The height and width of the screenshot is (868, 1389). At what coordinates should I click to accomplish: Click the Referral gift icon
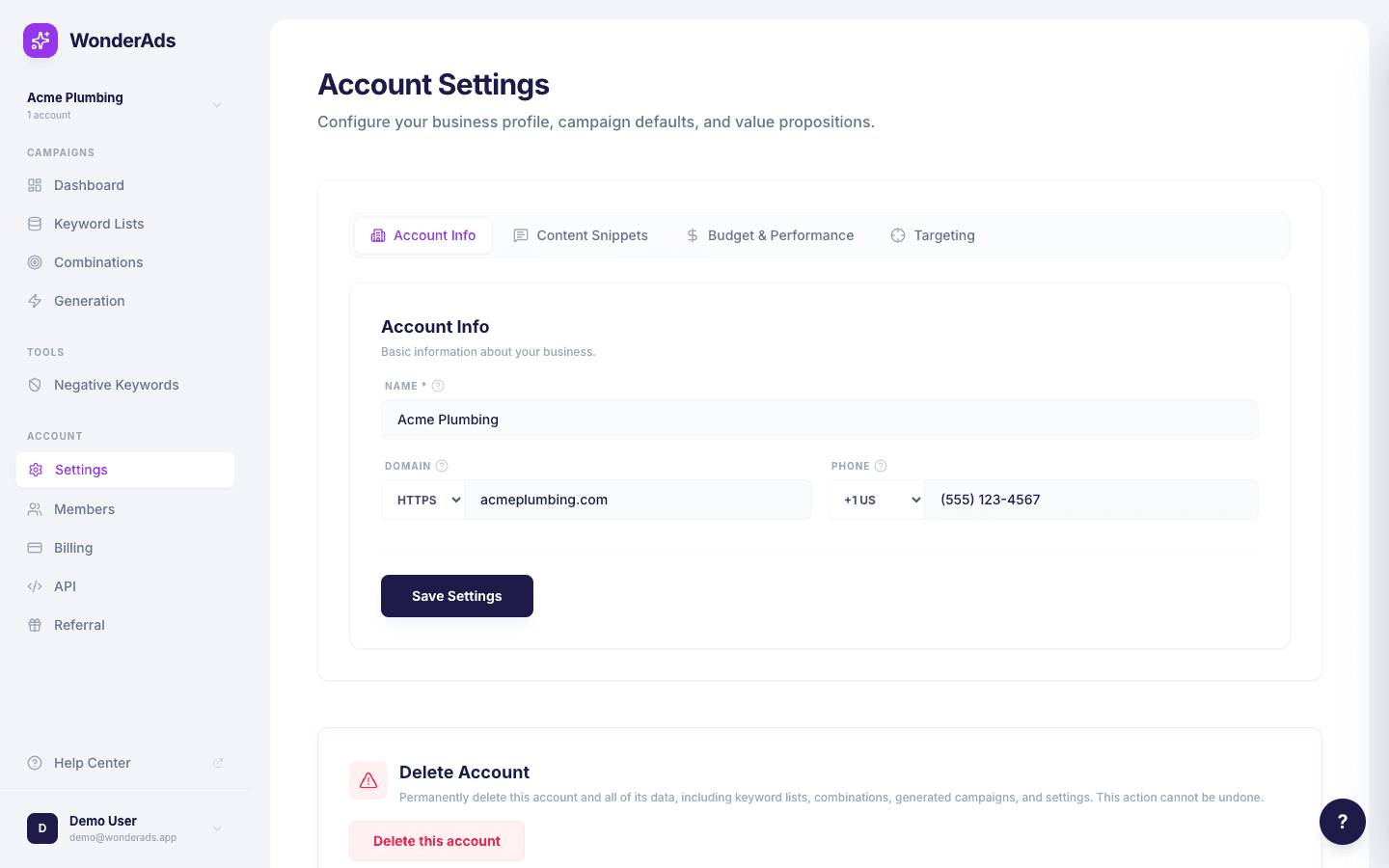pyautogui.click(x=35, y=624)
